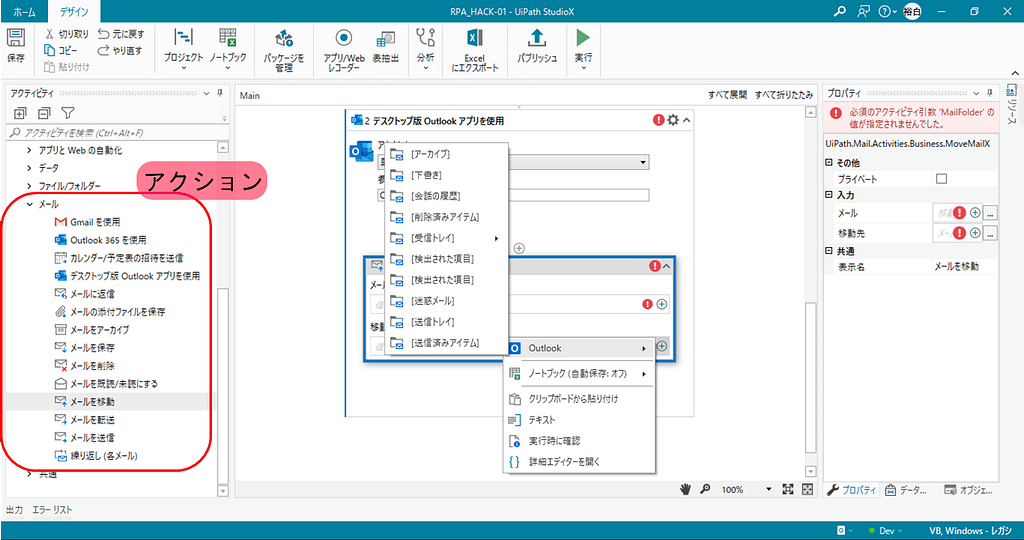Click gear icon on Outlook activity card

coord(673,120)
